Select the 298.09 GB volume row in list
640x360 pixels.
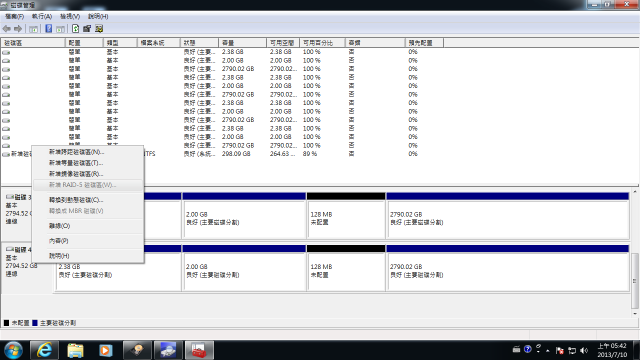coord(222,154)
